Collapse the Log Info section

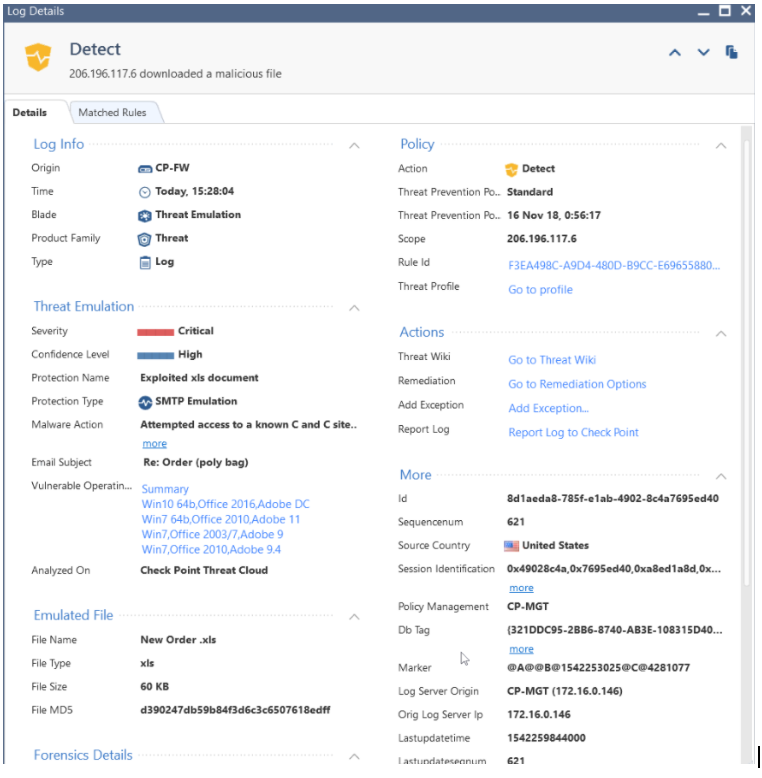[x=354, y=145]
